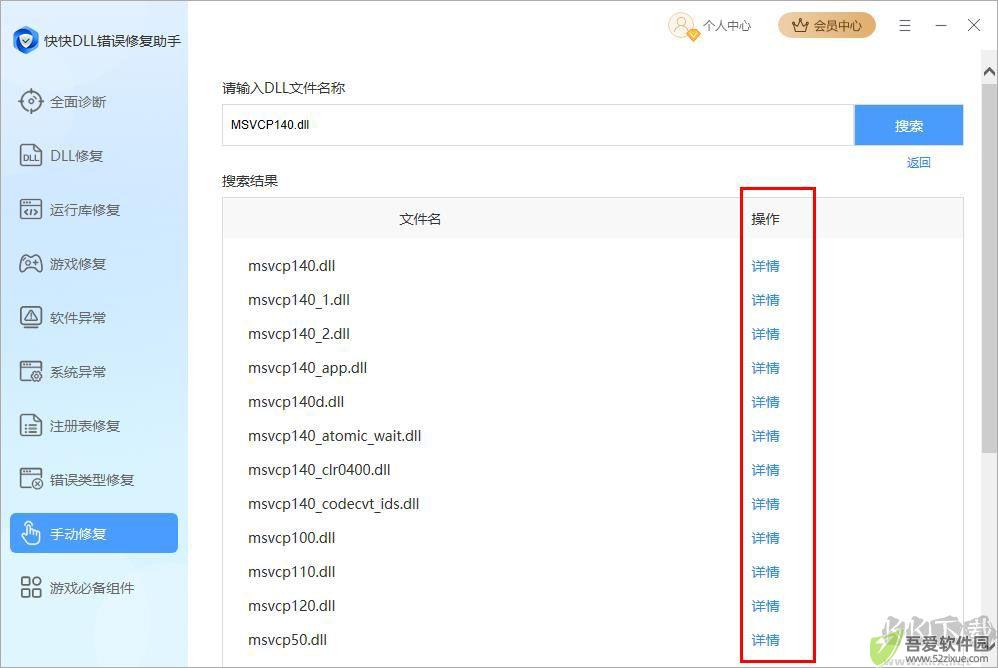Viewport: 998px width, 668px height.
Task: Click the 操作 column header
Action: [765, 219]
